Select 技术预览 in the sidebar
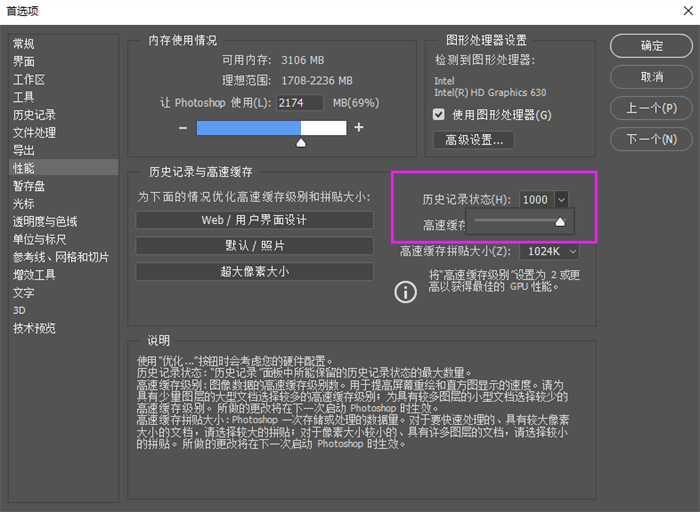Image resolution: width=700 pixels, height=512 pixels. 34,328
